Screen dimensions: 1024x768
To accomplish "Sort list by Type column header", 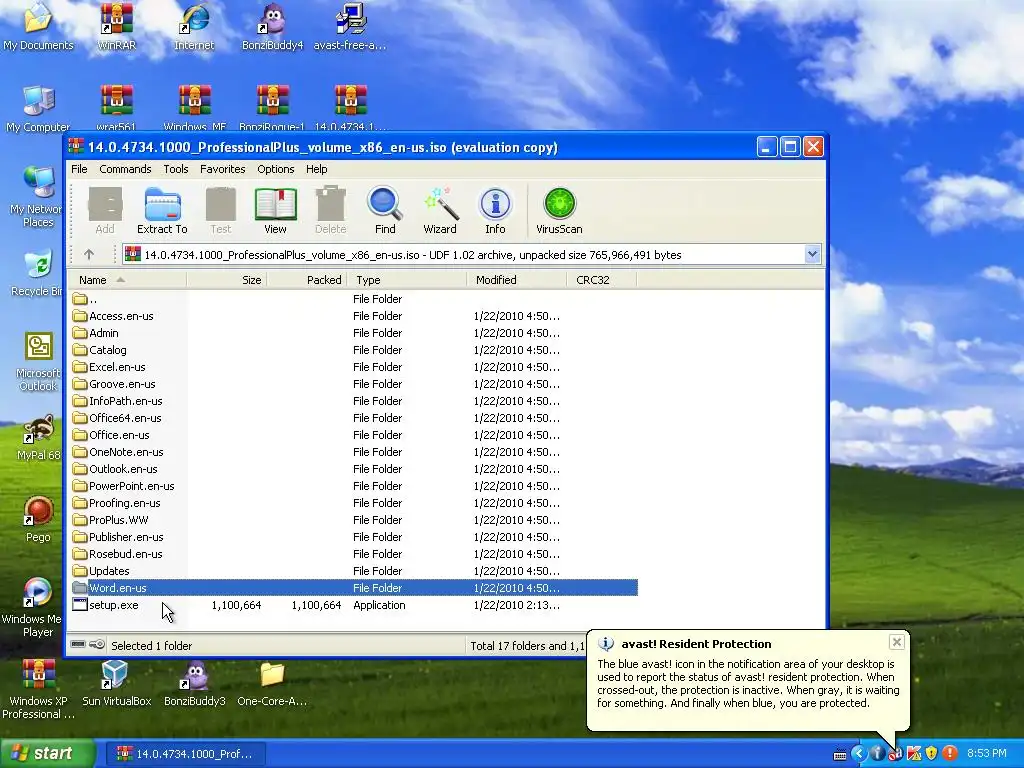I will [x=408, y=280].
